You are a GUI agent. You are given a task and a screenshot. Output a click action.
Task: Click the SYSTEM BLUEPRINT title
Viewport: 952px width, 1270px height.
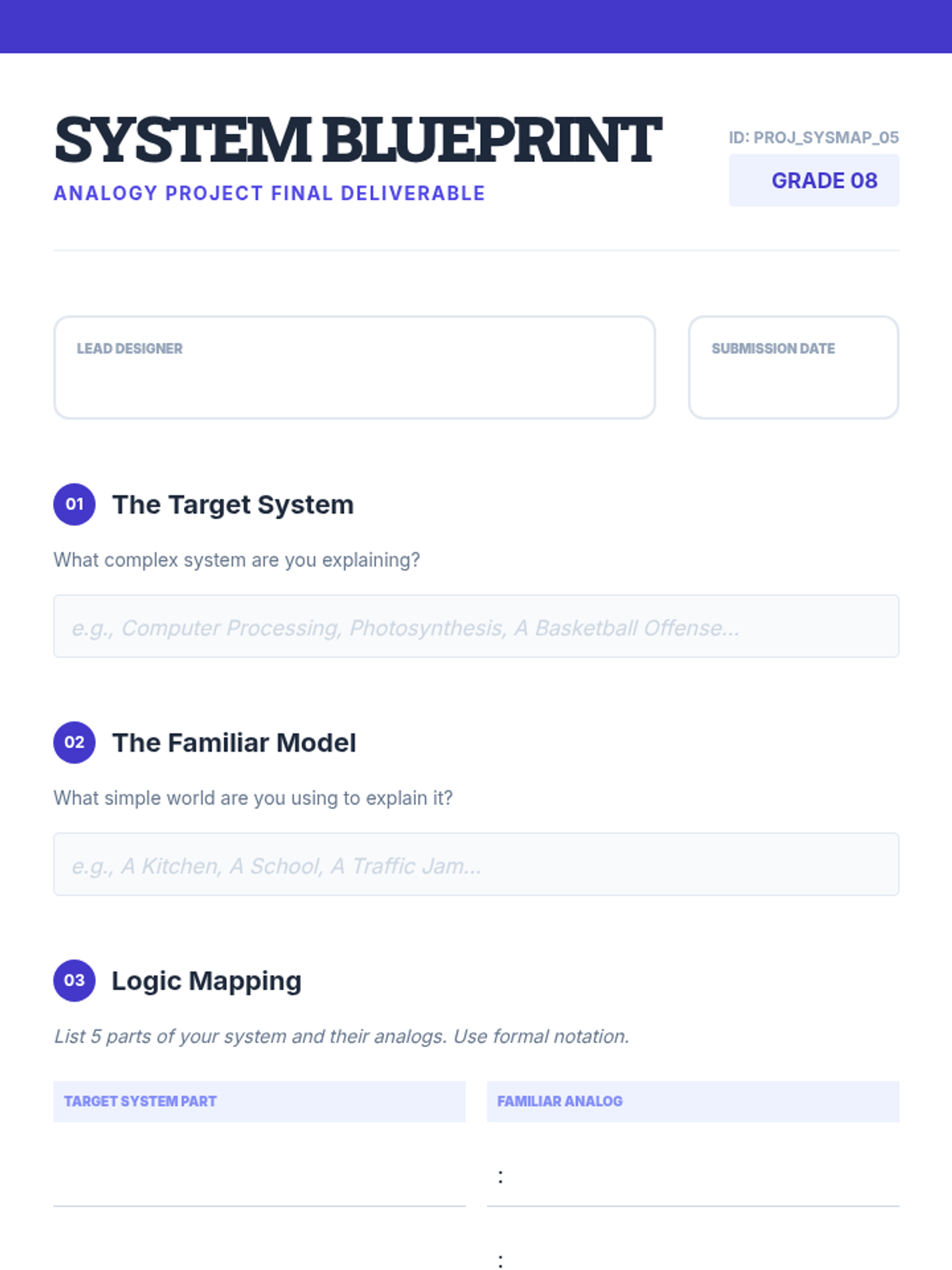(357, 140)
